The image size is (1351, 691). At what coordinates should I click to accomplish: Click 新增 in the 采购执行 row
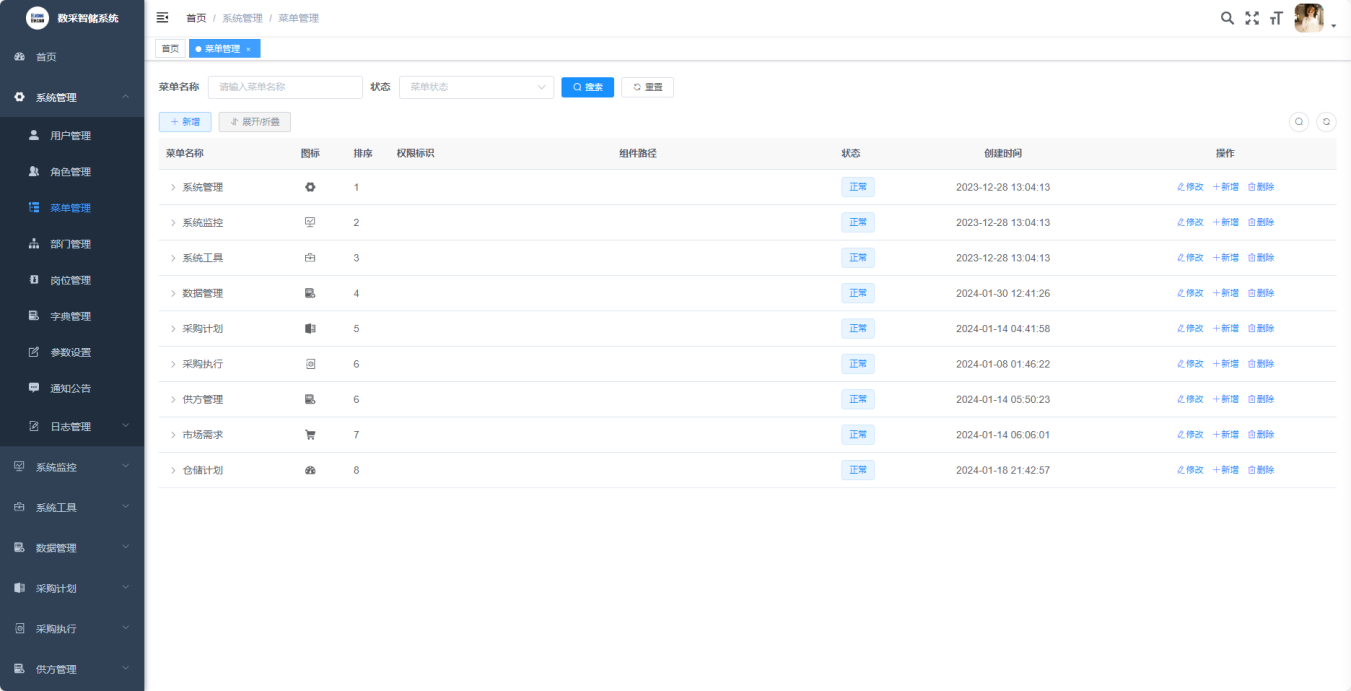(x=1226, y=364)
